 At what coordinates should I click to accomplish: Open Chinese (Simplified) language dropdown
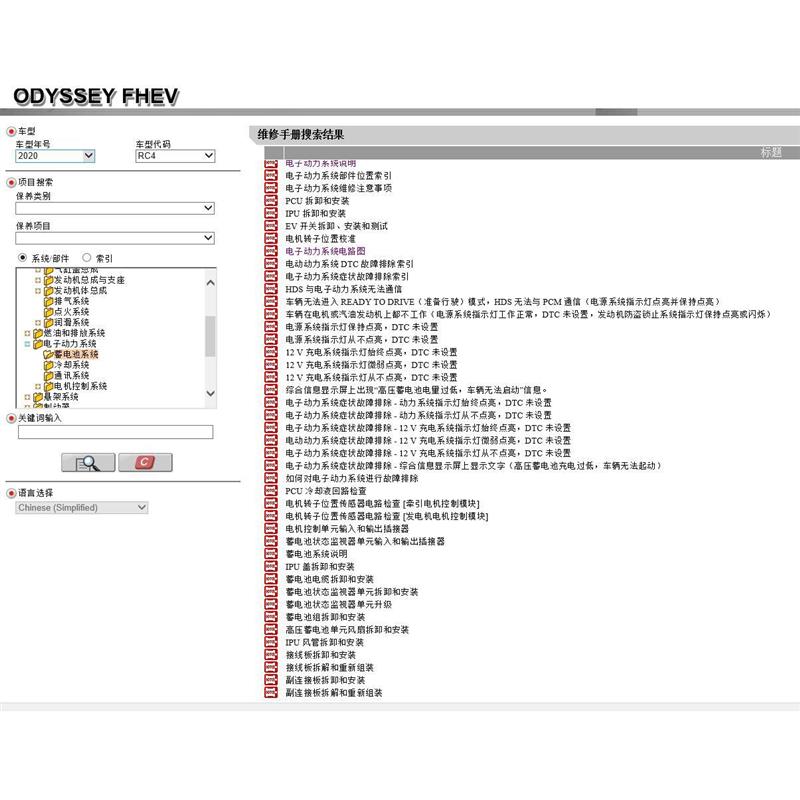pyautogui.click(x=82, y=508)
